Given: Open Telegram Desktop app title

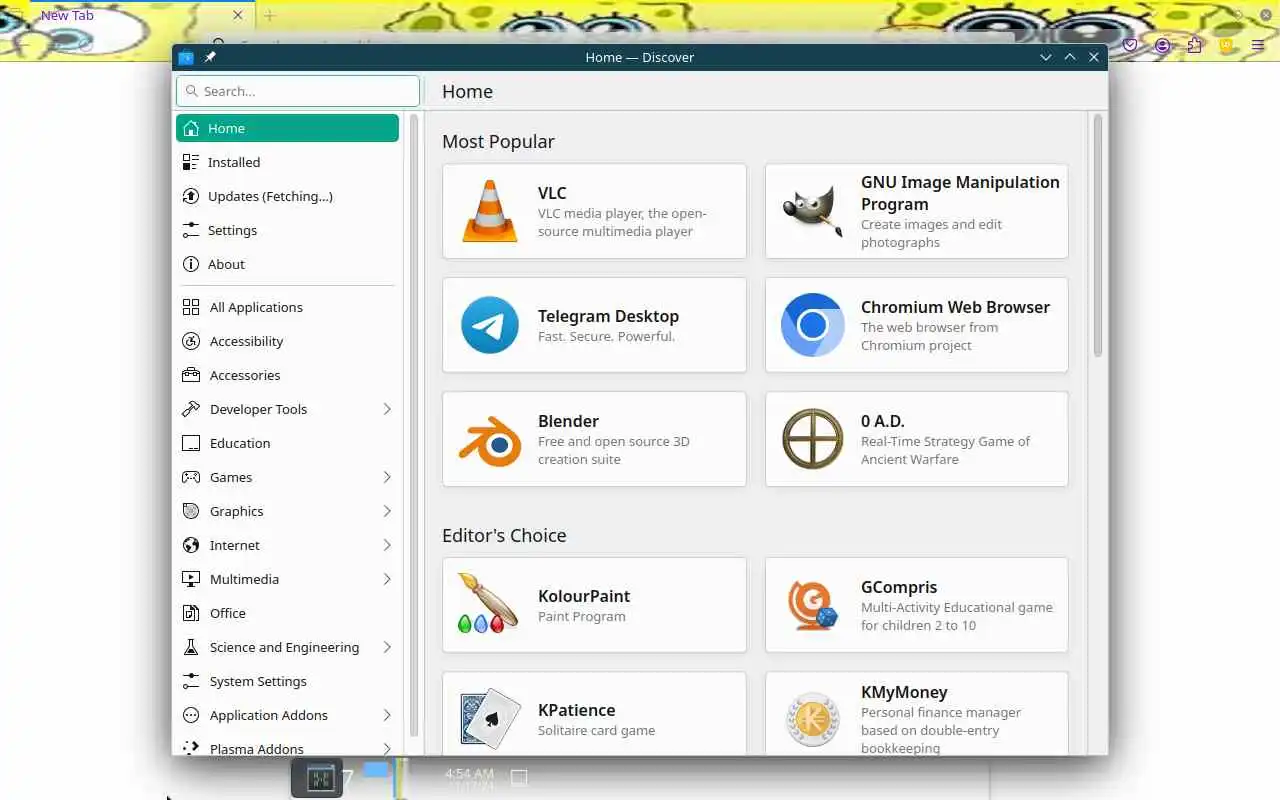Looking at the screenshot, I should pyautogui.click(x=608, y=316).
